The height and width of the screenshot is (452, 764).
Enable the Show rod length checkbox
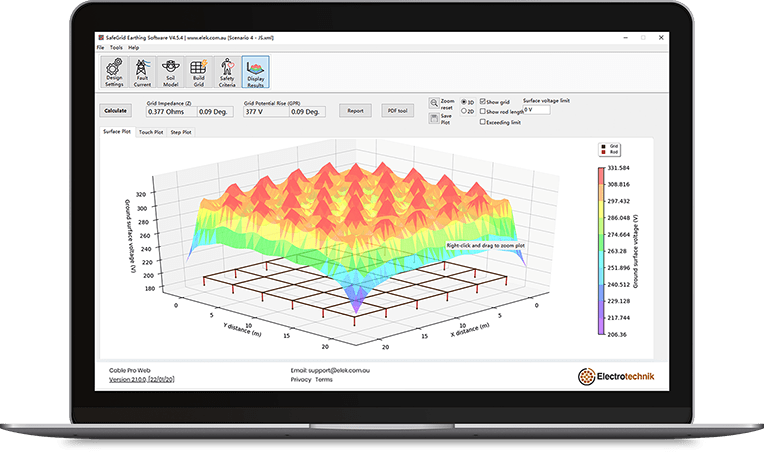coord(482,111)
